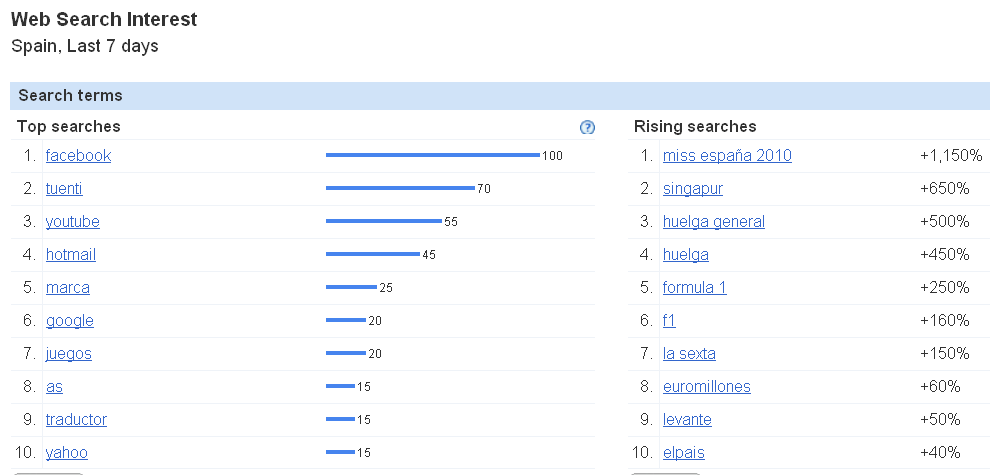Image resolution: width=990 pixels, height=475 pixels.
Task: Click the euromillones rising search link
Action: (x=707, y=387)
